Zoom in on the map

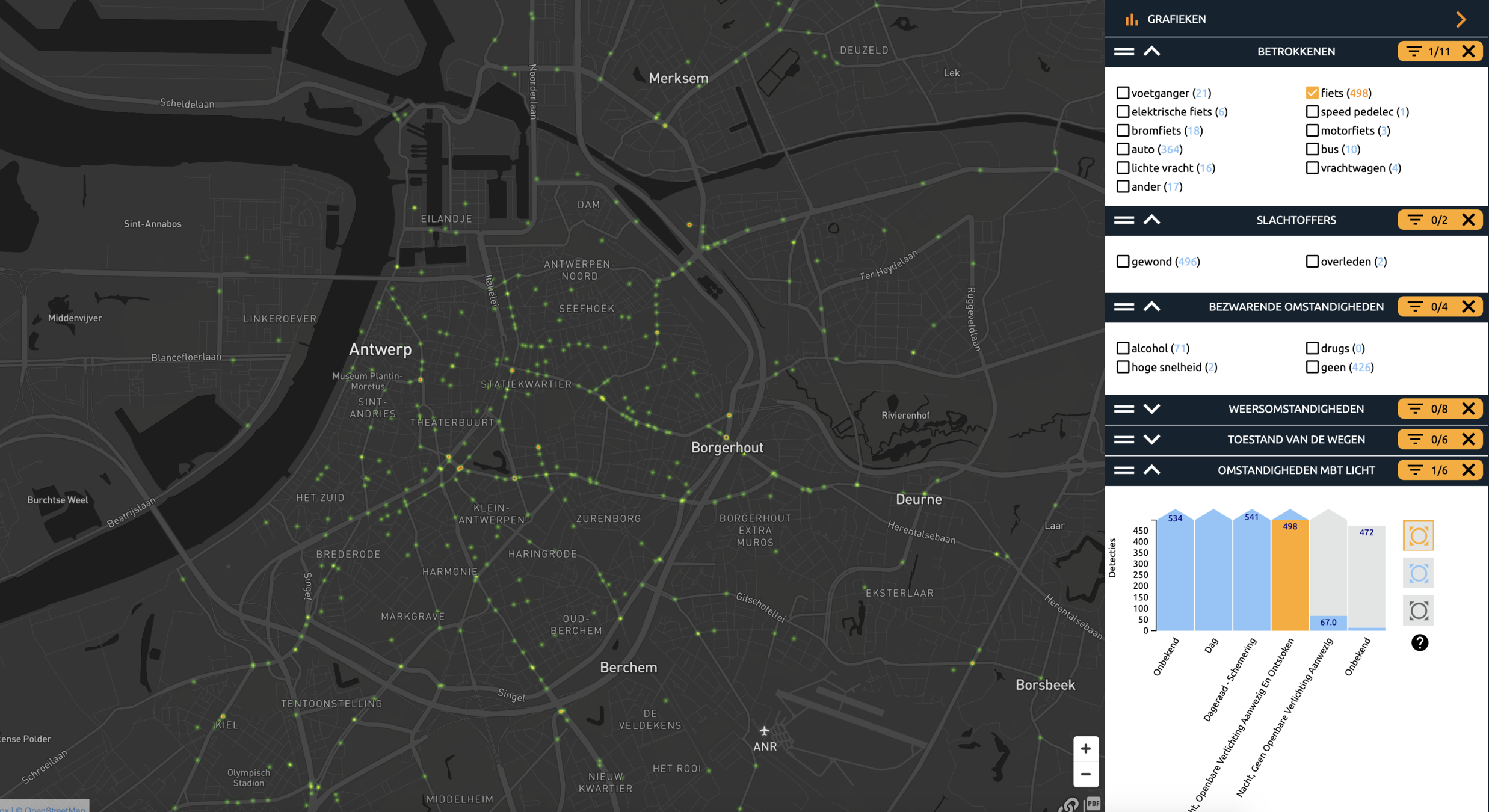tap(1085, 749)
